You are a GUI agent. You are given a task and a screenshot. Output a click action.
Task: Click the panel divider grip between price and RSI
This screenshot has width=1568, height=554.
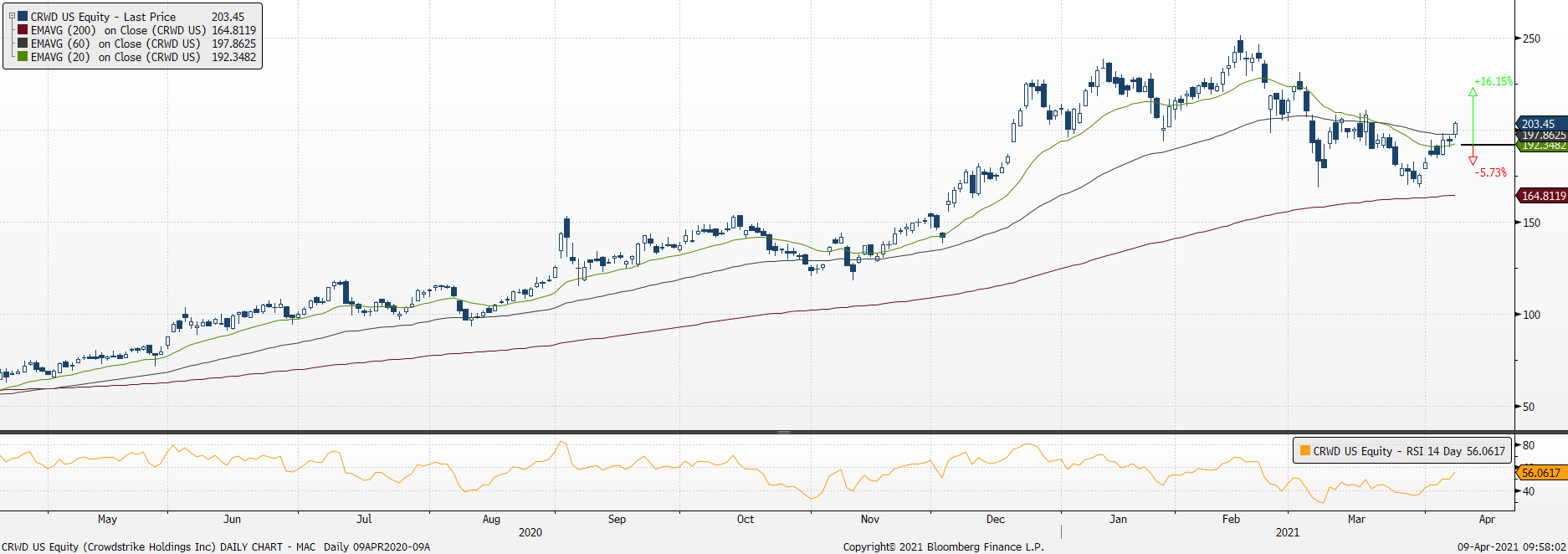coord(784,432)
